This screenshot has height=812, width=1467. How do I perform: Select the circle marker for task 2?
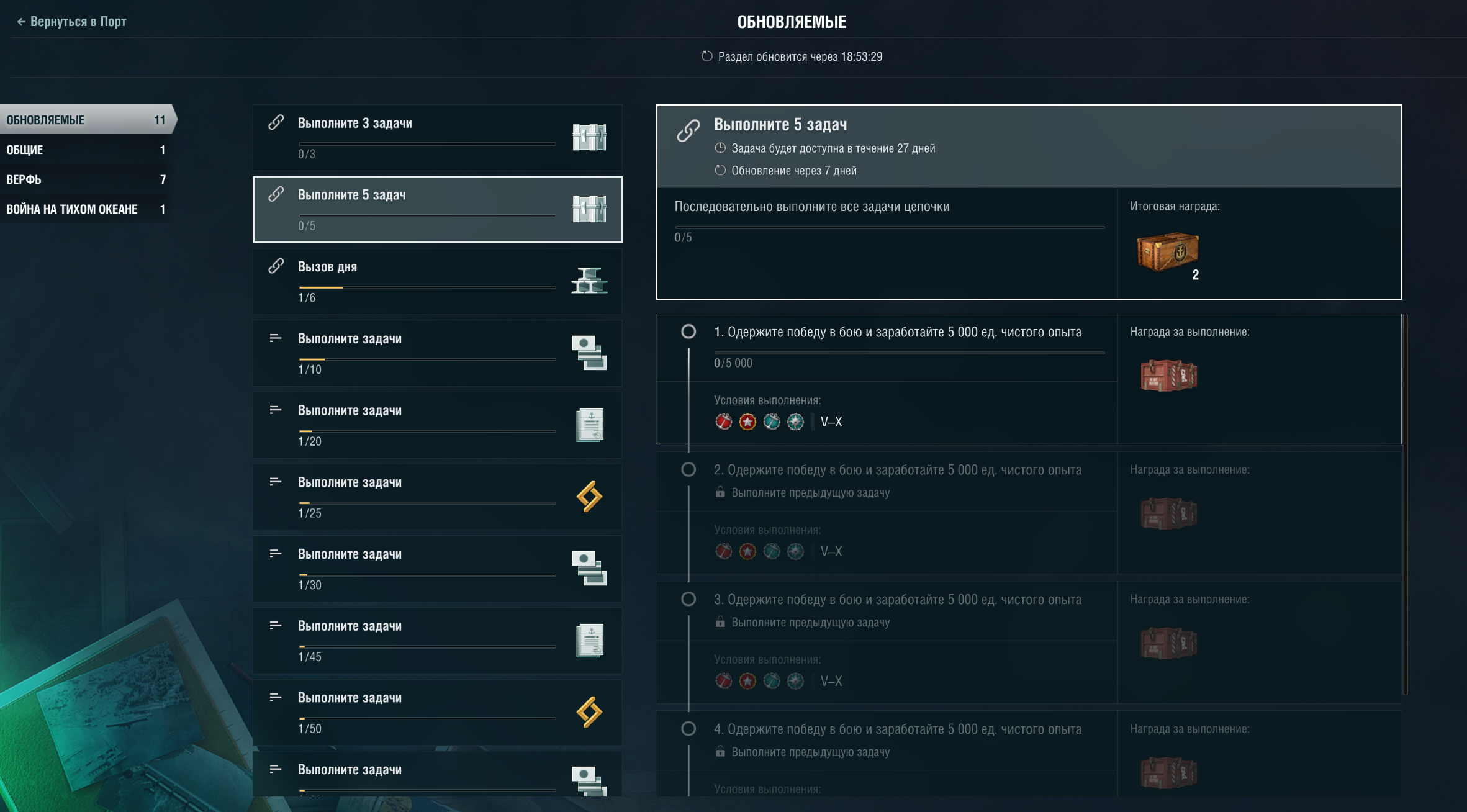(x=688, y=469)
